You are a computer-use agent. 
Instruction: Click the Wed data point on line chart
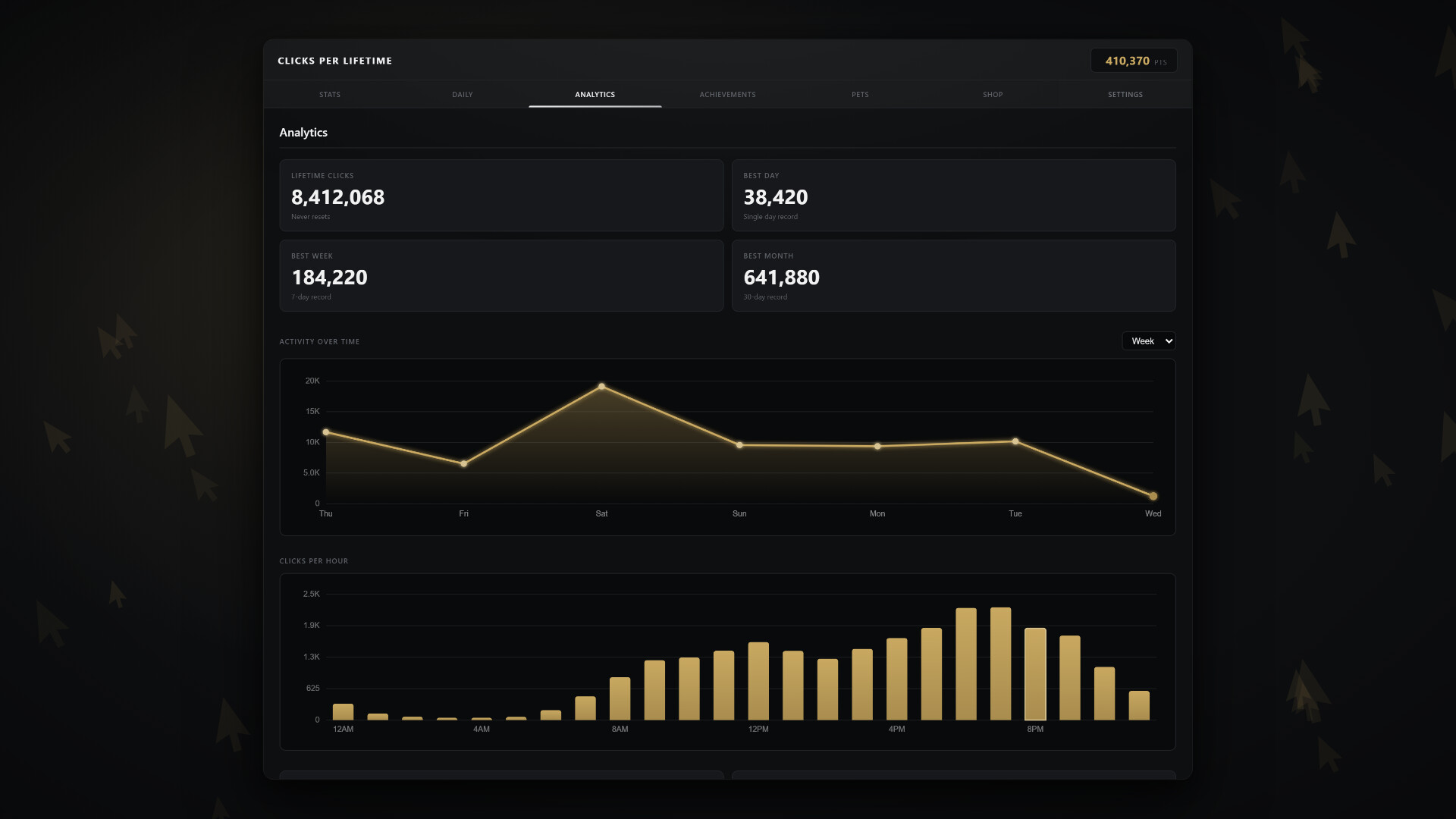coord(1153,496)
